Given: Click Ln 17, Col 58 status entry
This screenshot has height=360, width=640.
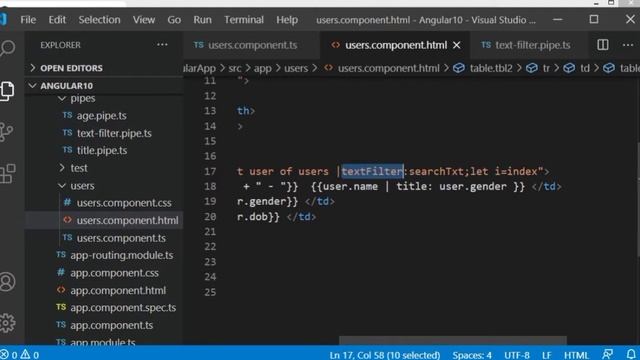Looking at the screenshot, I should coord(384,355).
